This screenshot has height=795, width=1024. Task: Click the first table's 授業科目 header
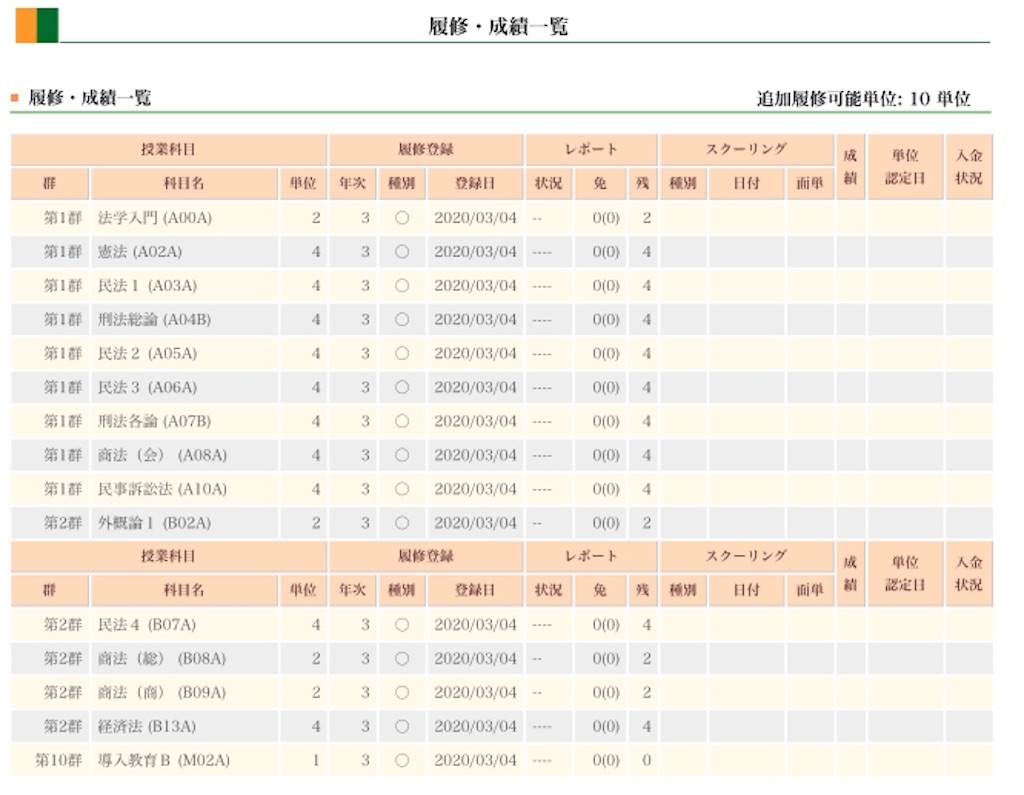tap(168, 150)
